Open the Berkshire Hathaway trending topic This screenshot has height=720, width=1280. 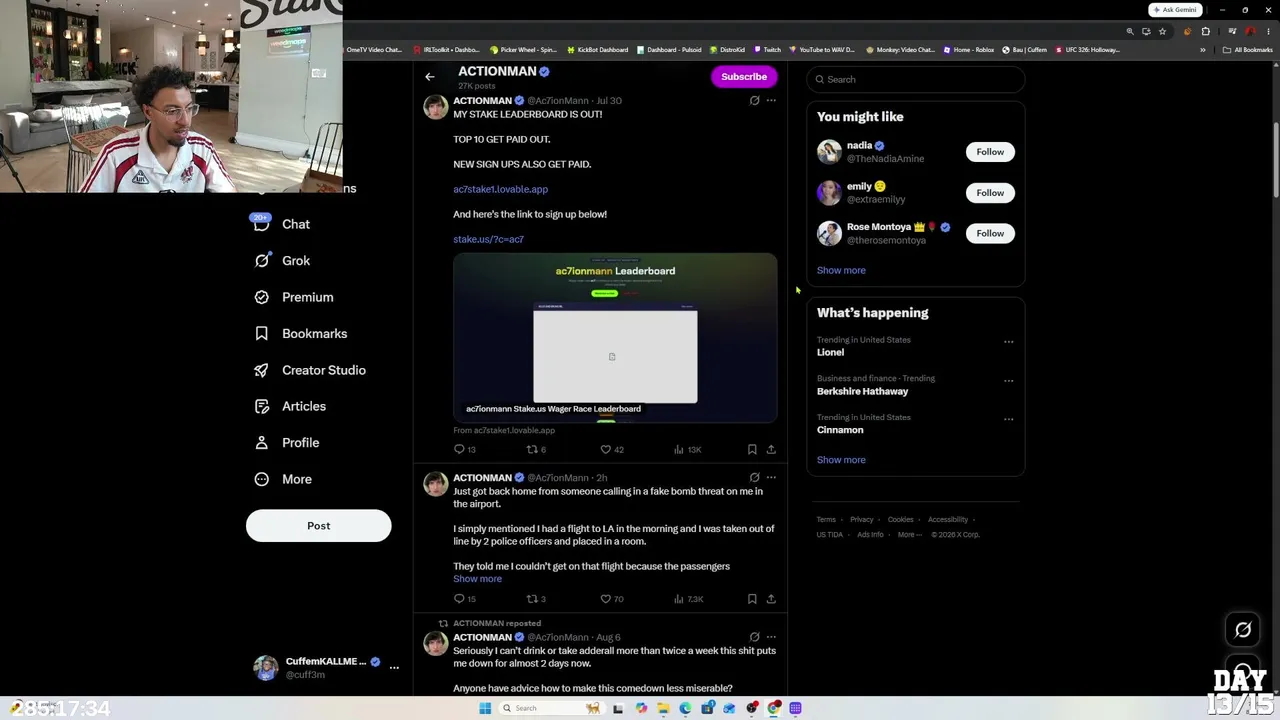(x=862, y=391)
